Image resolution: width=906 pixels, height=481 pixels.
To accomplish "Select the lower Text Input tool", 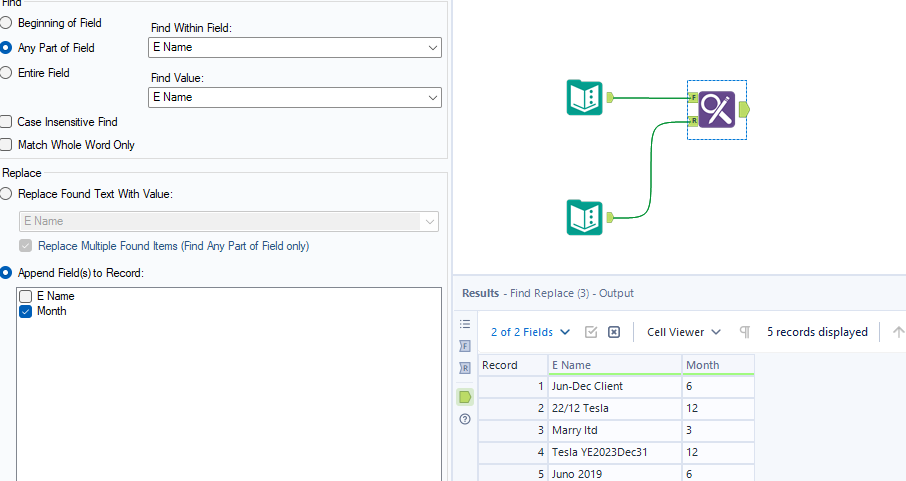I will coord(585,217).
